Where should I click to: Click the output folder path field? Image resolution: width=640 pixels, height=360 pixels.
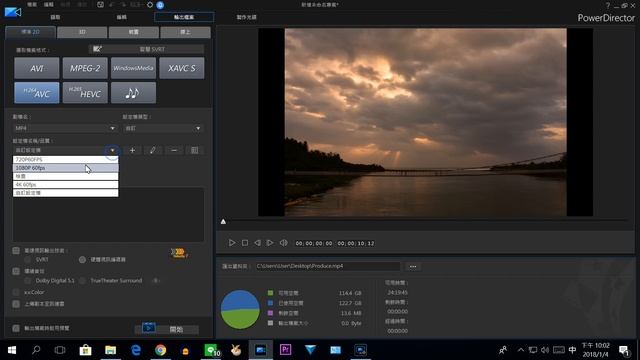point(328,266)
